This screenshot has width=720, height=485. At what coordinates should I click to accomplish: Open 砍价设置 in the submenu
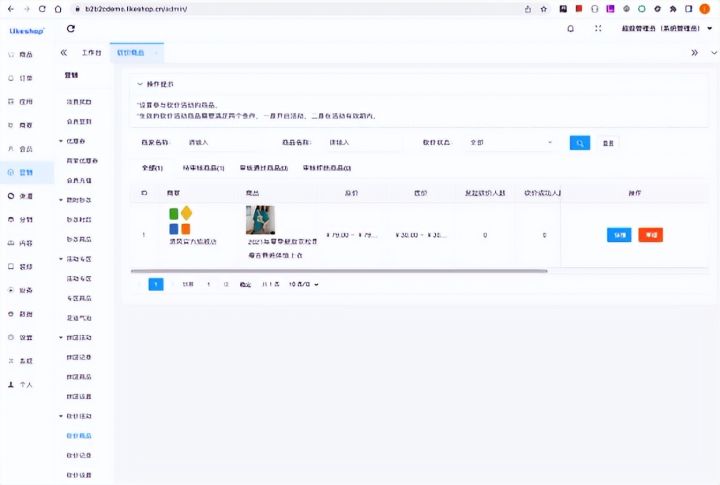(x=79, y=475)
